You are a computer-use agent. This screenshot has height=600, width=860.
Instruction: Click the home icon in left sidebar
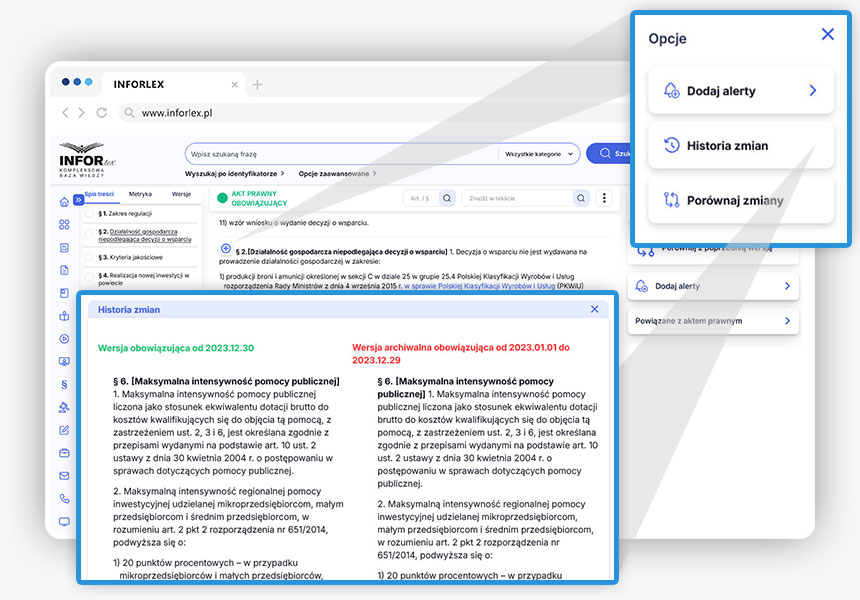pos(65,202)
